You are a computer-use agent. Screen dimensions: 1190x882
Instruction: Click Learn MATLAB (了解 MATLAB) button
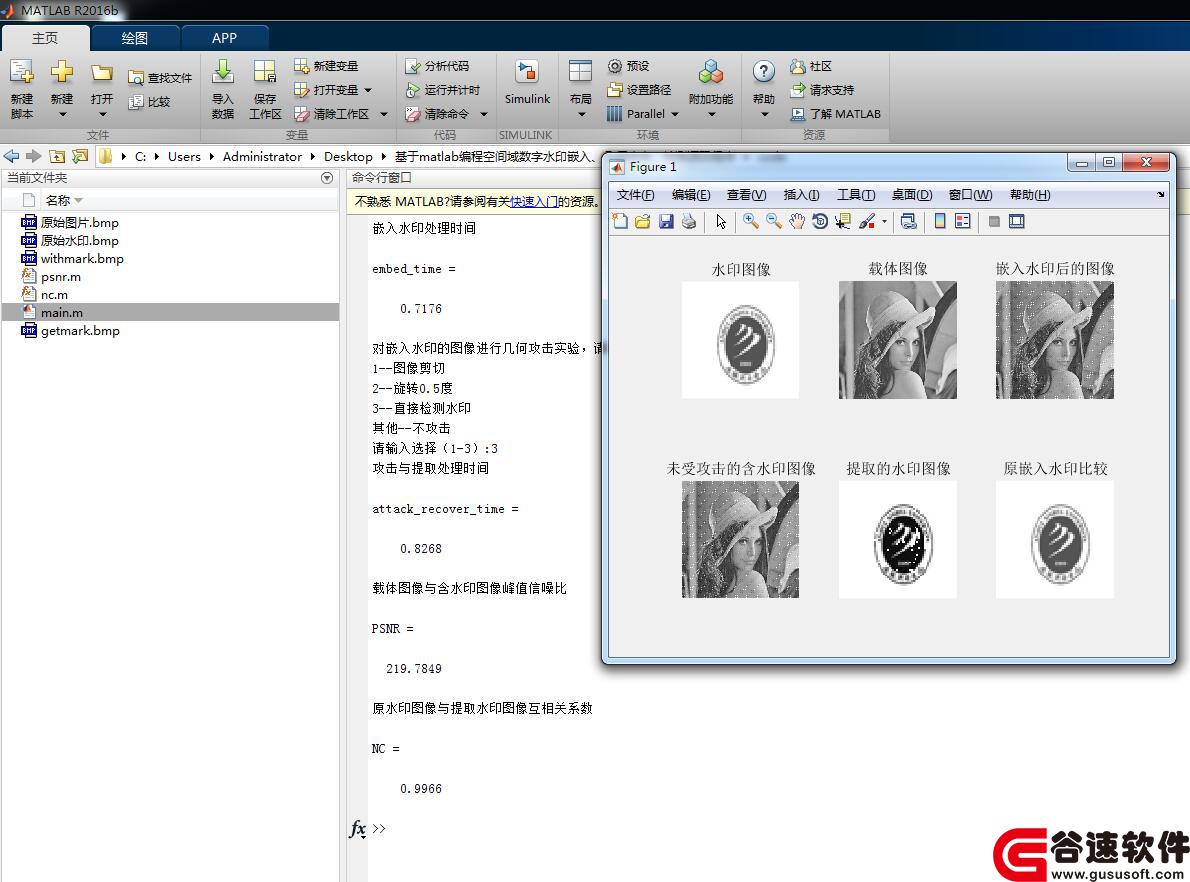pyautogui.click(x=836, y=114)
